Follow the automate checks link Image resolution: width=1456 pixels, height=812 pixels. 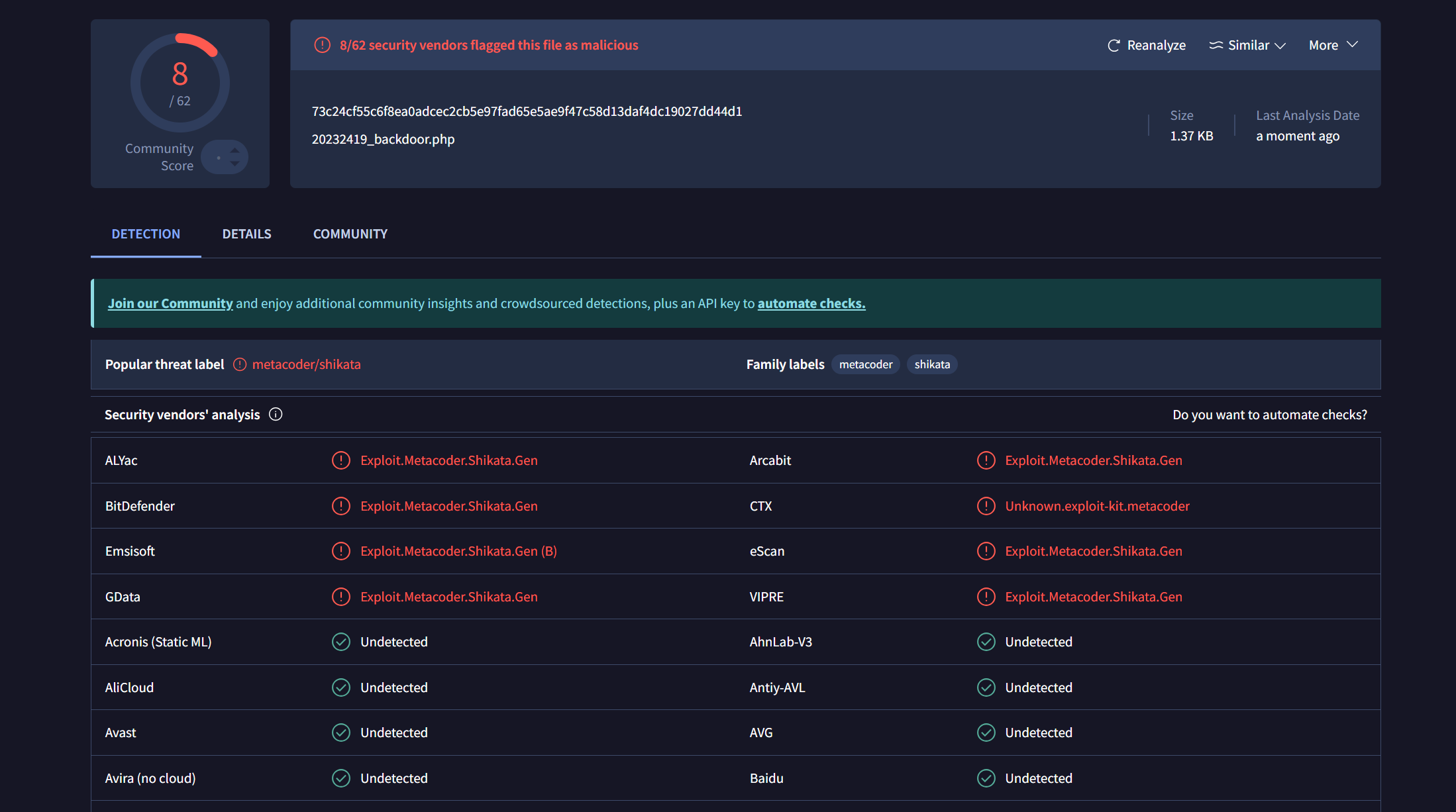(x=811, y=303)
